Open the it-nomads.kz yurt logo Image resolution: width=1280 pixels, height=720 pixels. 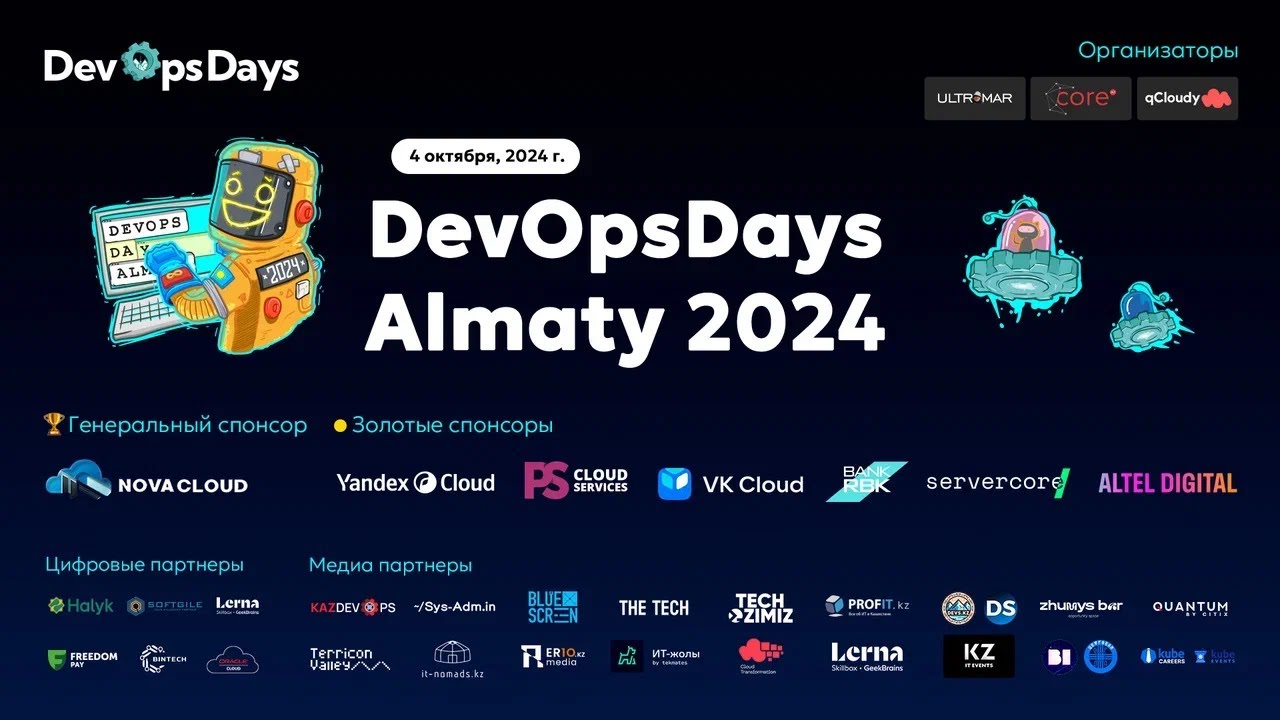point(452,660)
